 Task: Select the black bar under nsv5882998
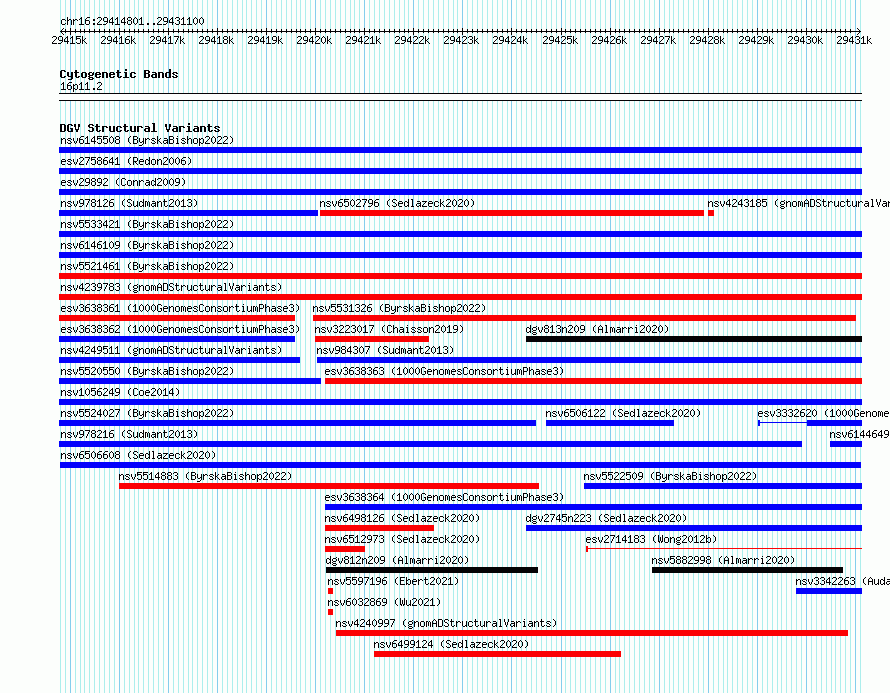click(x=748, y=570)
